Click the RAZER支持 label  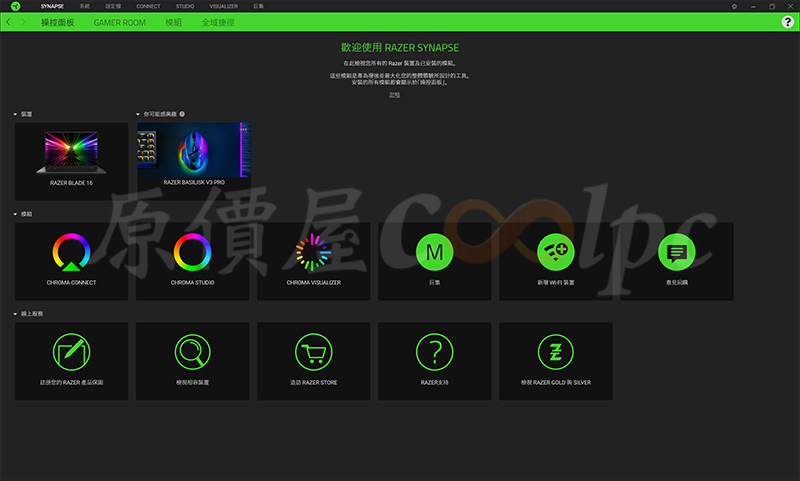click(435, 383)
